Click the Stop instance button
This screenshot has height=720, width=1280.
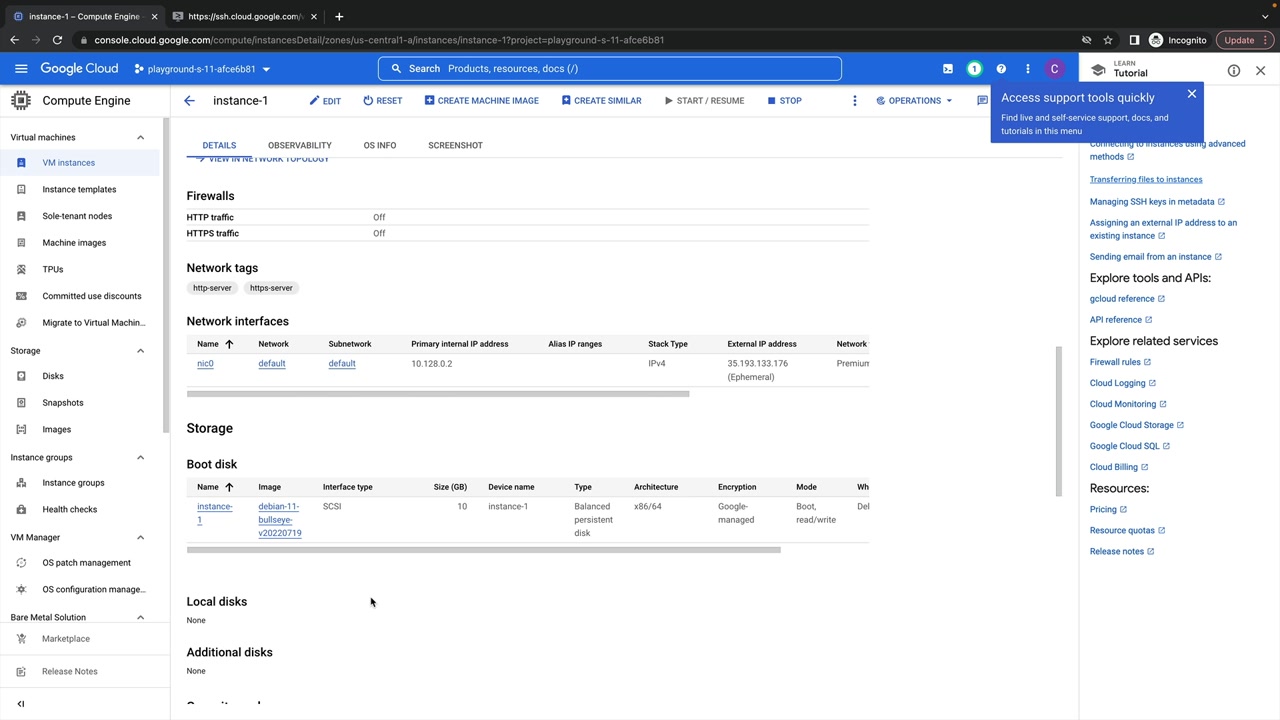tap(784, 101)
